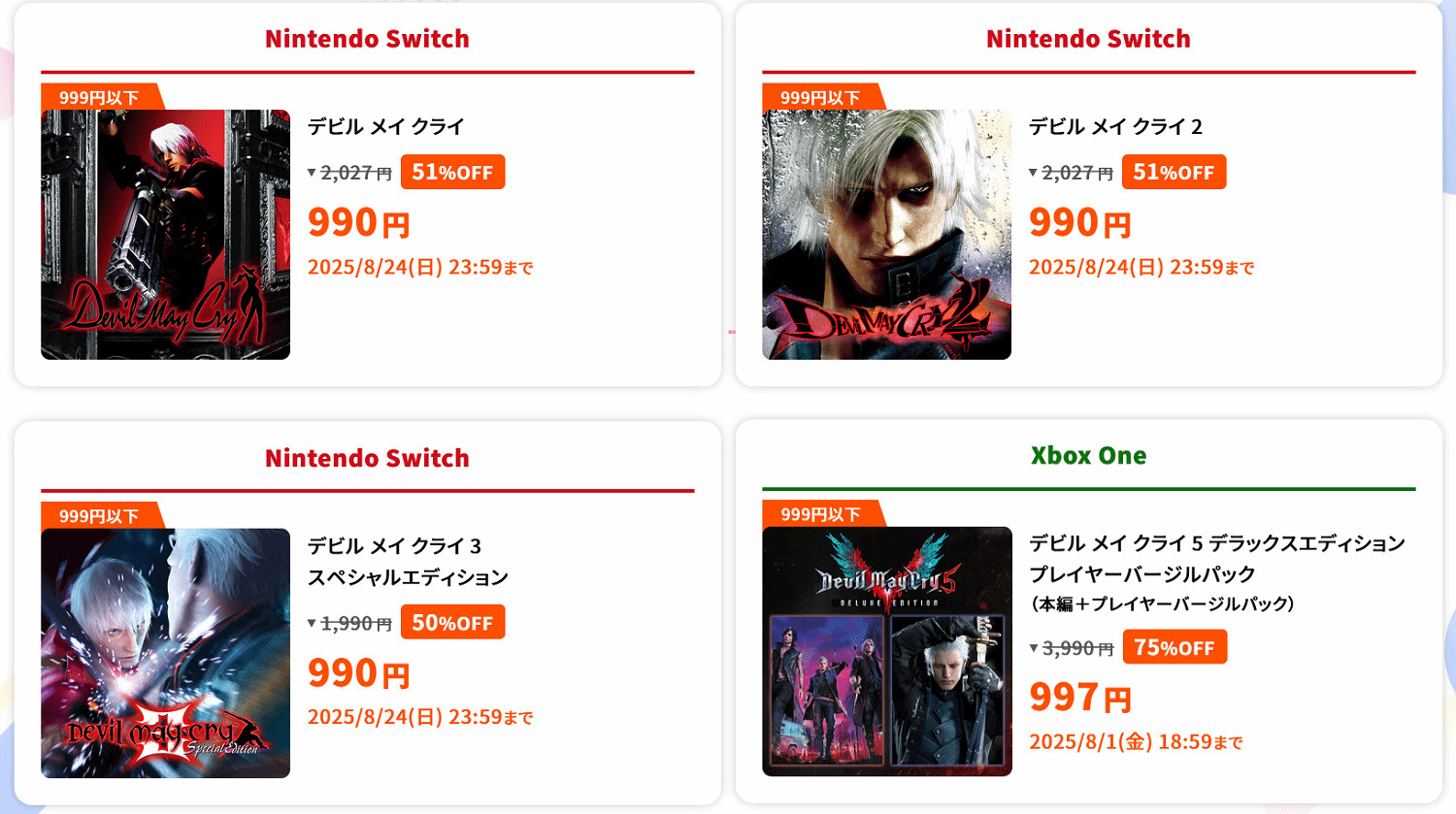Click the 51%OFF badge for Devil May Cry

tap(452, 173)
